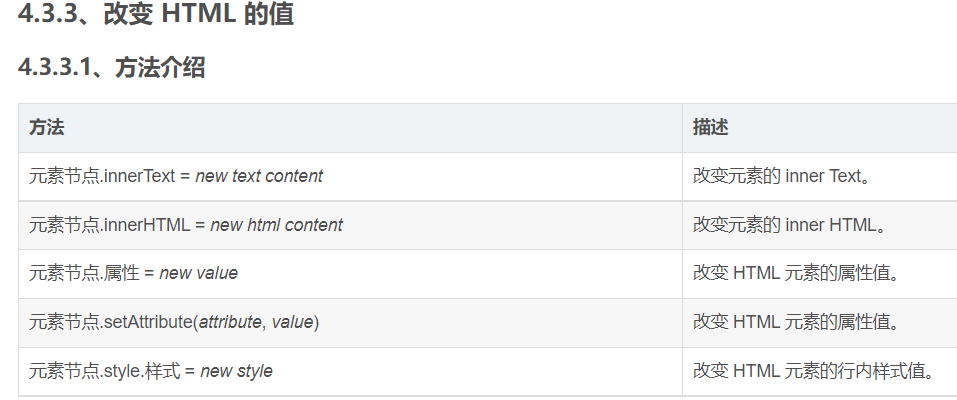Select the "改变 HTML 元素的行内样式值。" description cell

click(x=814, y=371)
